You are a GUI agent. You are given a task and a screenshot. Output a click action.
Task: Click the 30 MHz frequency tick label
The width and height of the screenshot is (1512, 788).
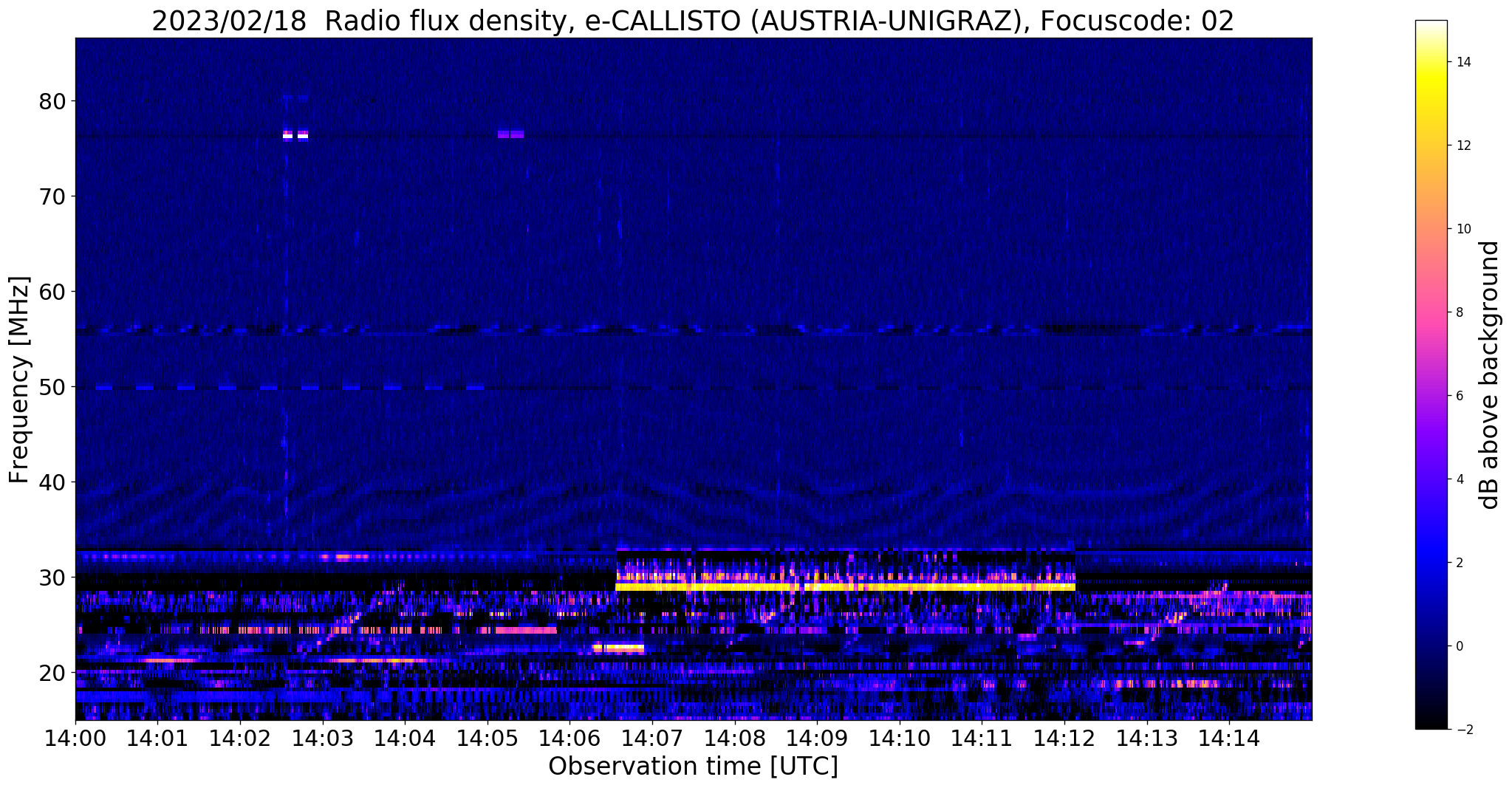coord(52,578)
